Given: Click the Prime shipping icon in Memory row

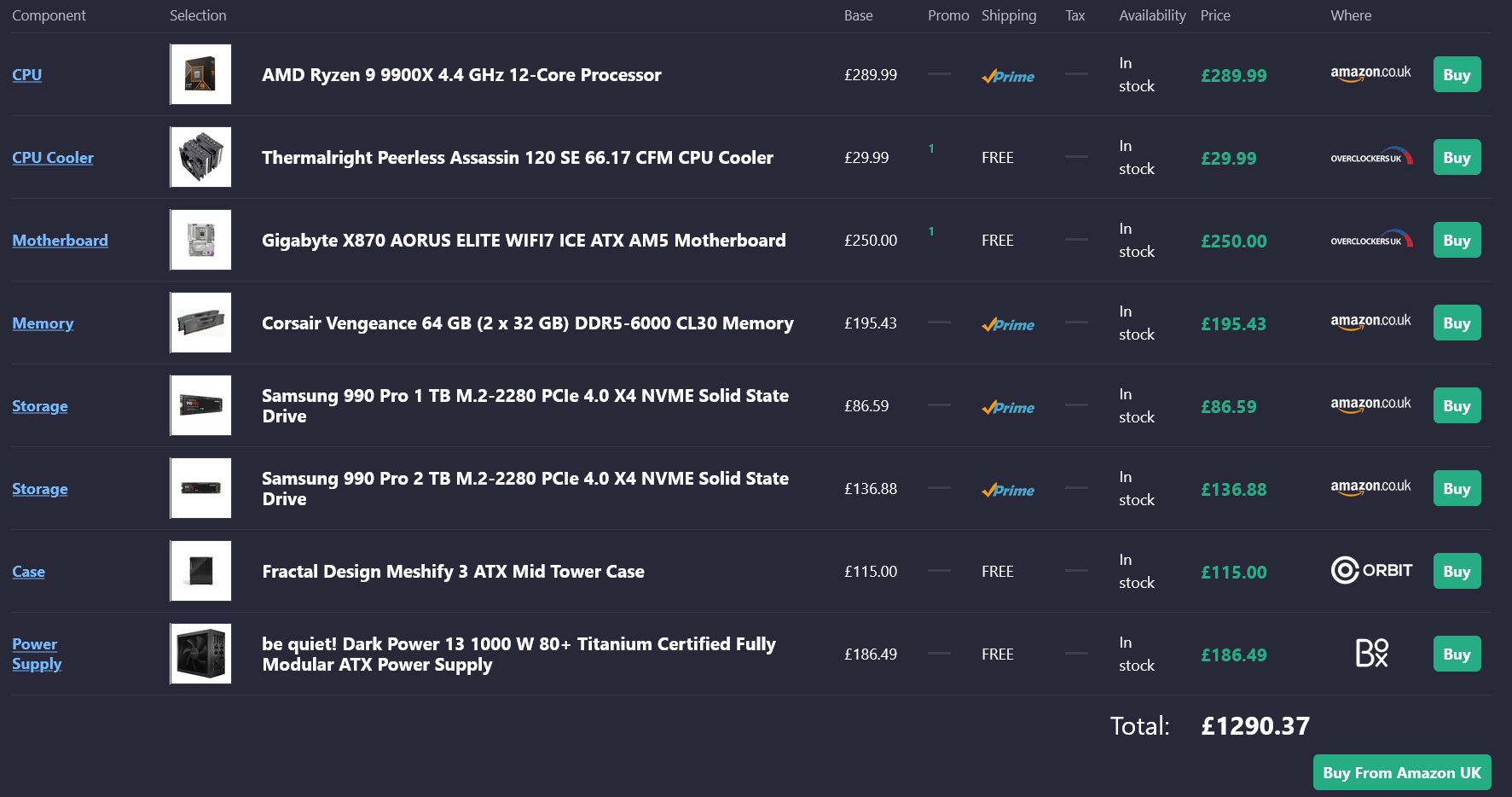Looking at the screenshot, I should point(1008,324).
